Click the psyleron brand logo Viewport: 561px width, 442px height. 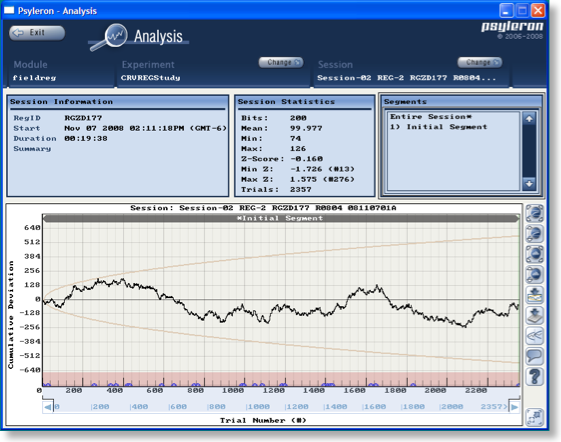[x=512, y=26]
